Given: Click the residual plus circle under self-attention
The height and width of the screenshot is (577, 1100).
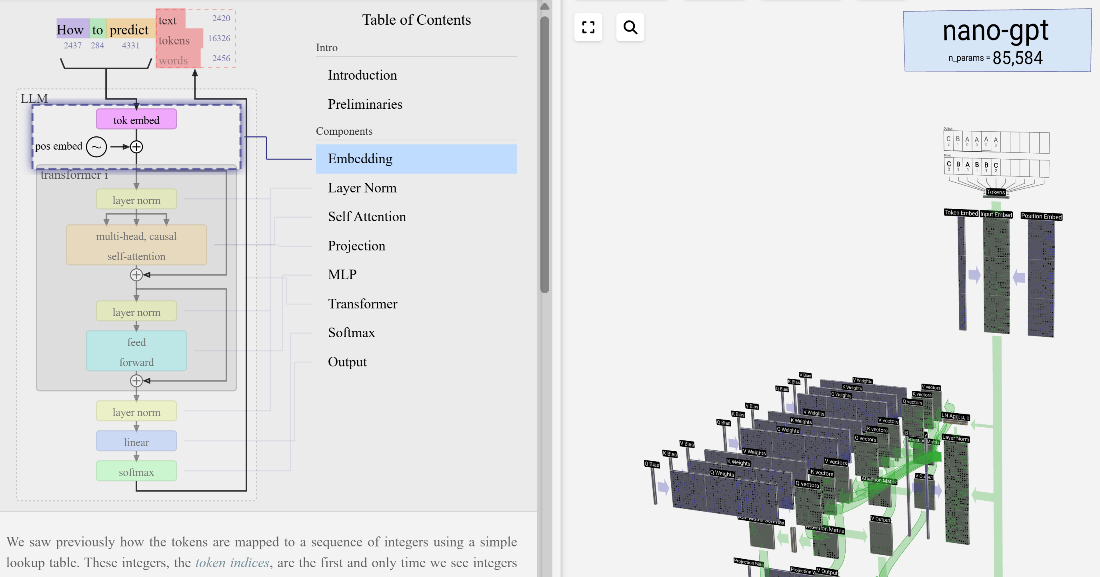Looking at the screenshot, I should click(x=136, y=274).
